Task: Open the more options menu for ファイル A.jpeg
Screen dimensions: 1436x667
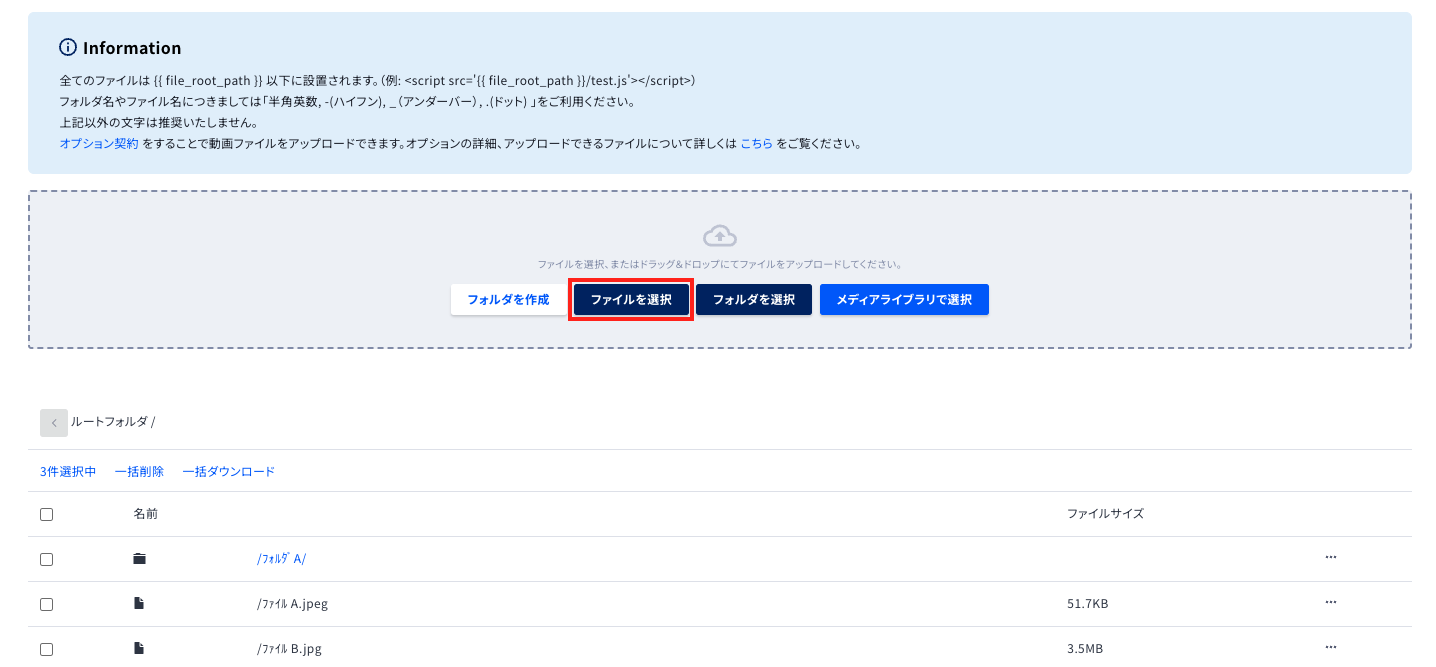Action: tap(1331, 602)
